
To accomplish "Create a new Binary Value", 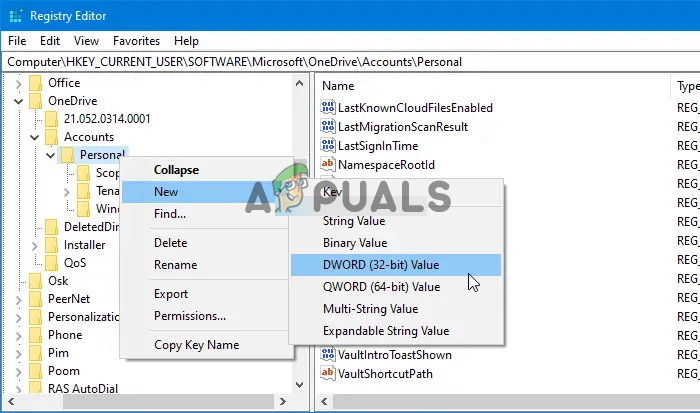I will click(x=396, y=242).
